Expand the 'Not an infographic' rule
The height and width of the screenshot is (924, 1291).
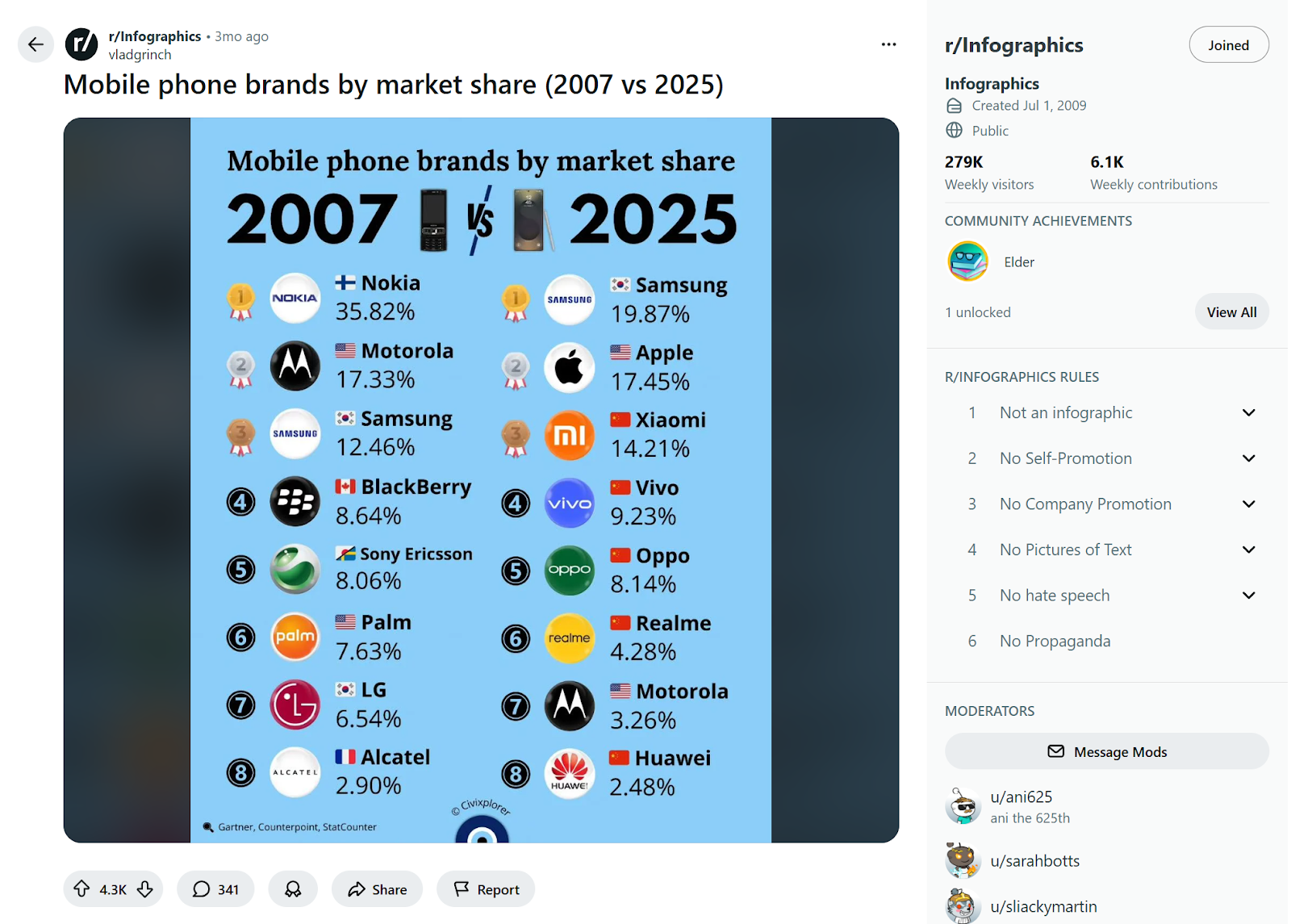click(x=1248, y=412)
